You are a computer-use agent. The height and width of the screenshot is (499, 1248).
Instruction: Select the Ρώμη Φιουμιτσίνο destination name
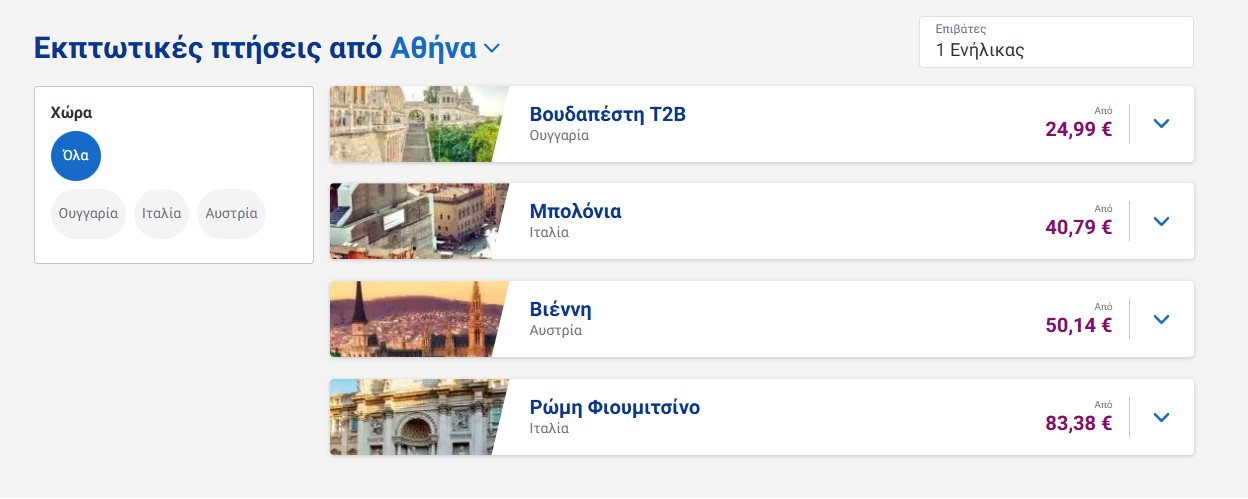tap(614, 408)
